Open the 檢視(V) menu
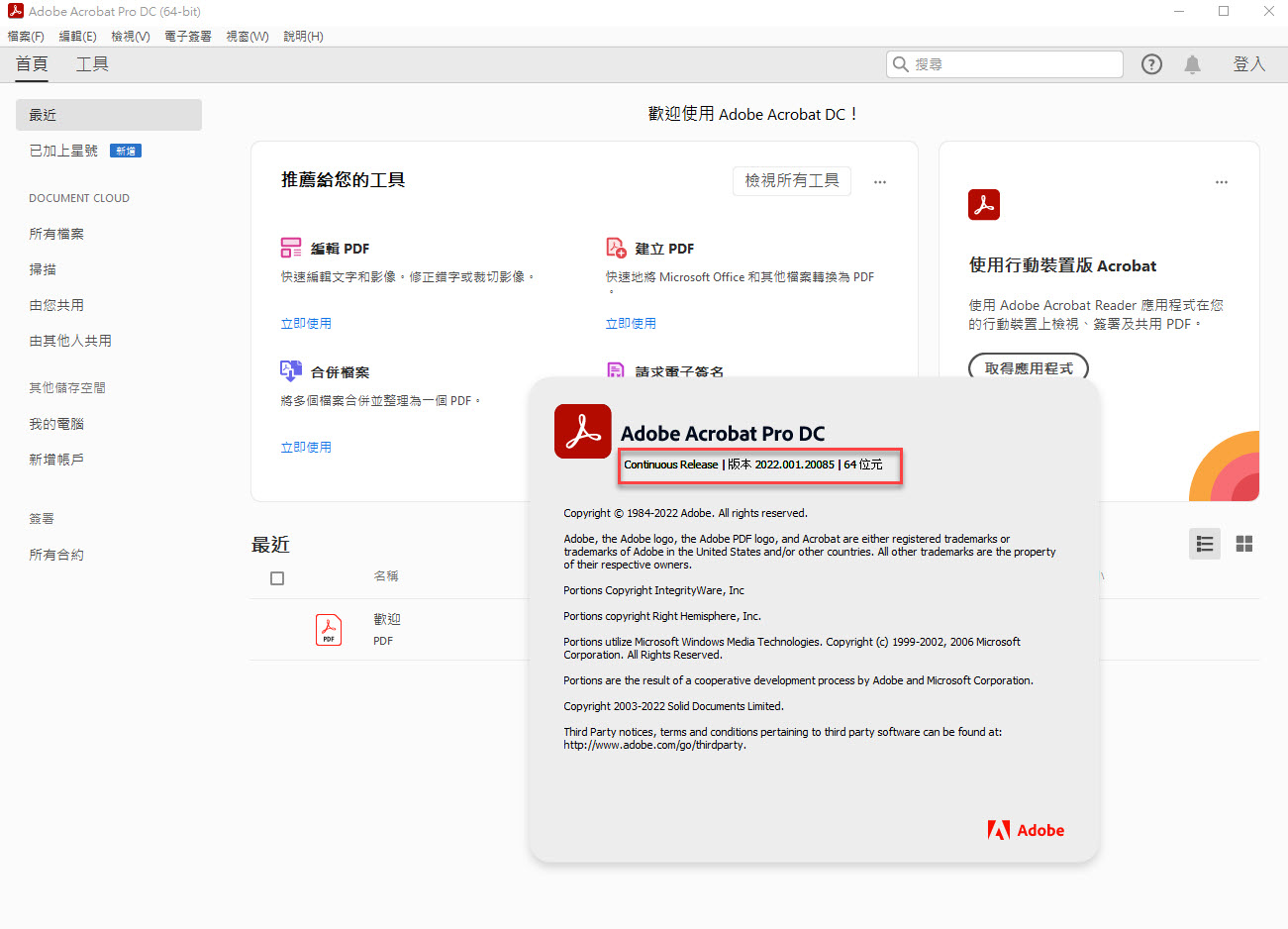This screenshot has height=929, width=1288. pos(131,37)
